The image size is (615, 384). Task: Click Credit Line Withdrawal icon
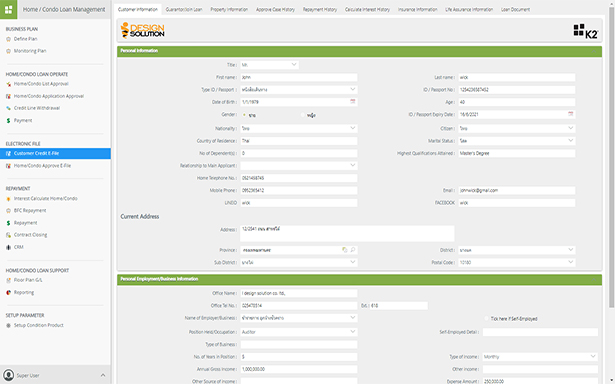(8, 108)
